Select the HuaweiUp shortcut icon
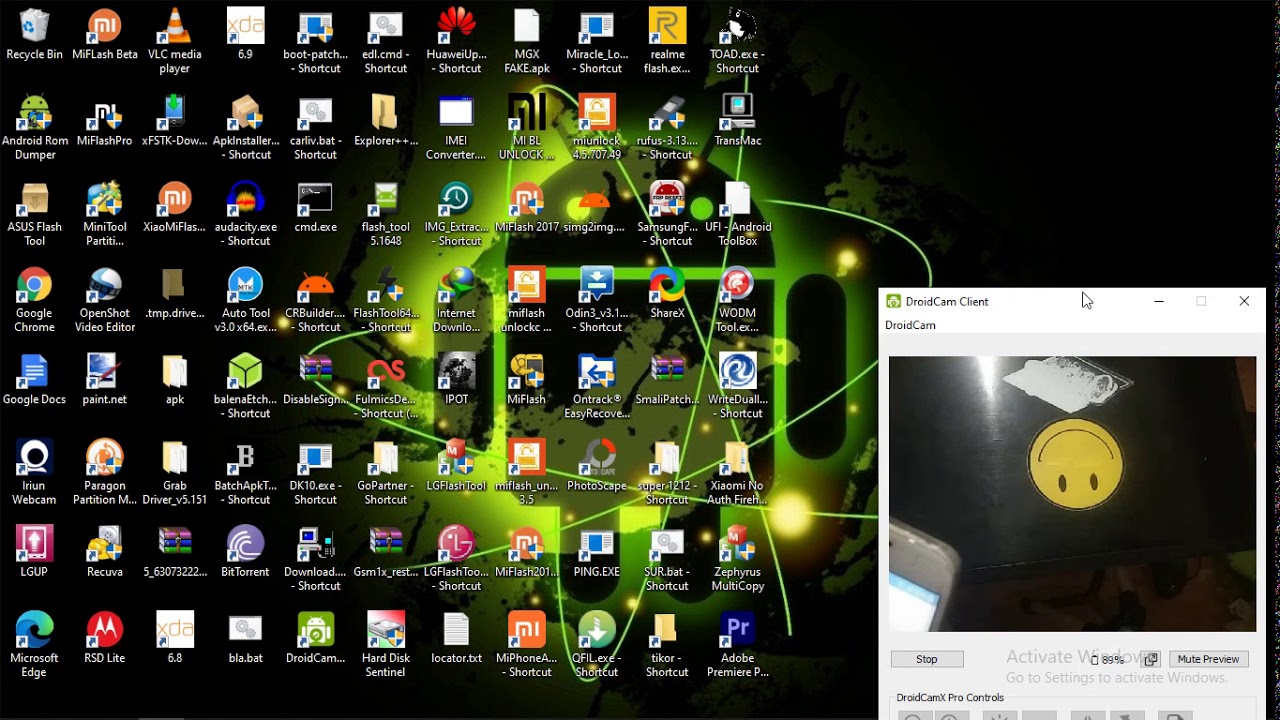 coord(456,41)
